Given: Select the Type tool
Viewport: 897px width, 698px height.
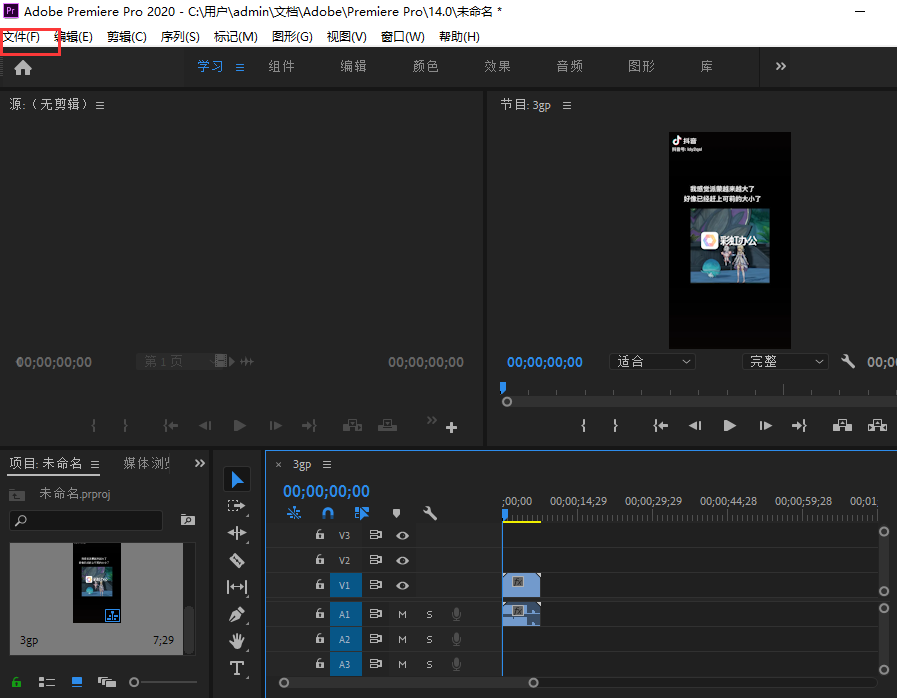Looking at the screenshot, I should [x=237, y=668].
